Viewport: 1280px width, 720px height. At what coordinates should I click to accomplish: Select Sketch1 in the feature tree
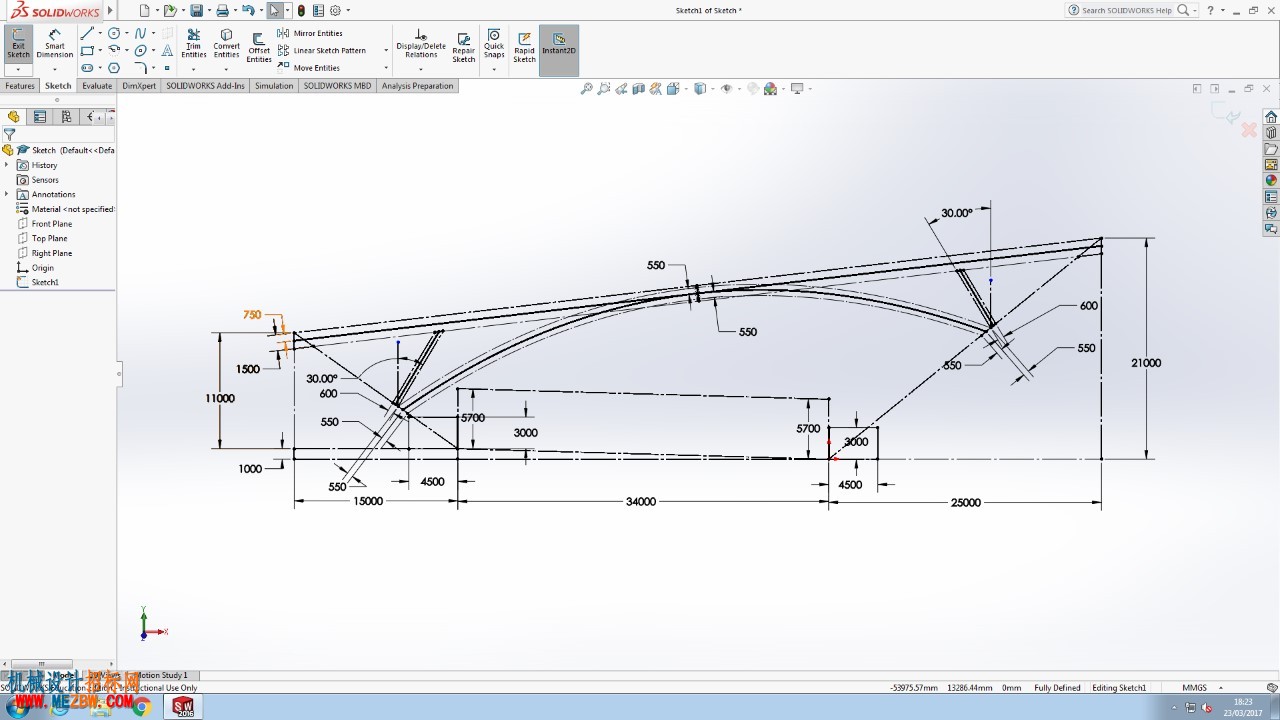pyautogui.click(x=38, y=282)
